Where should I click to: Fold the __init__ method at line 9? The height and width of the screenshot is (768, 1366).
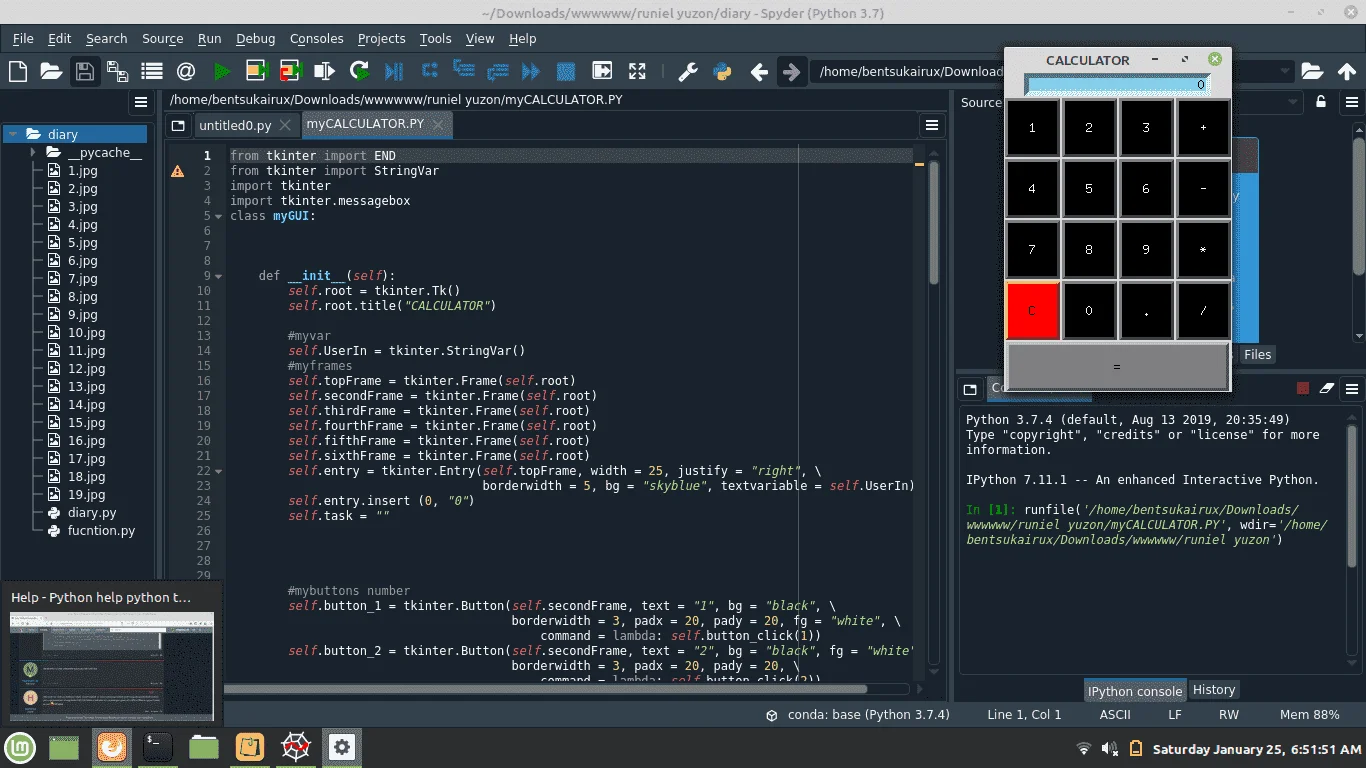[x=218, y=276]
